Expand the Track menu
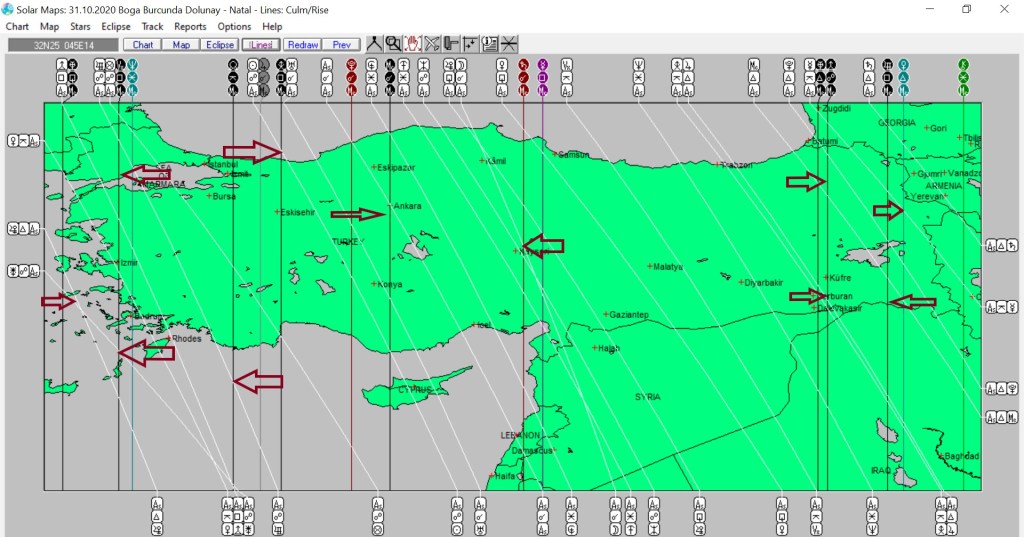The width and height of the screenshot is (1024, 537). 152,26
